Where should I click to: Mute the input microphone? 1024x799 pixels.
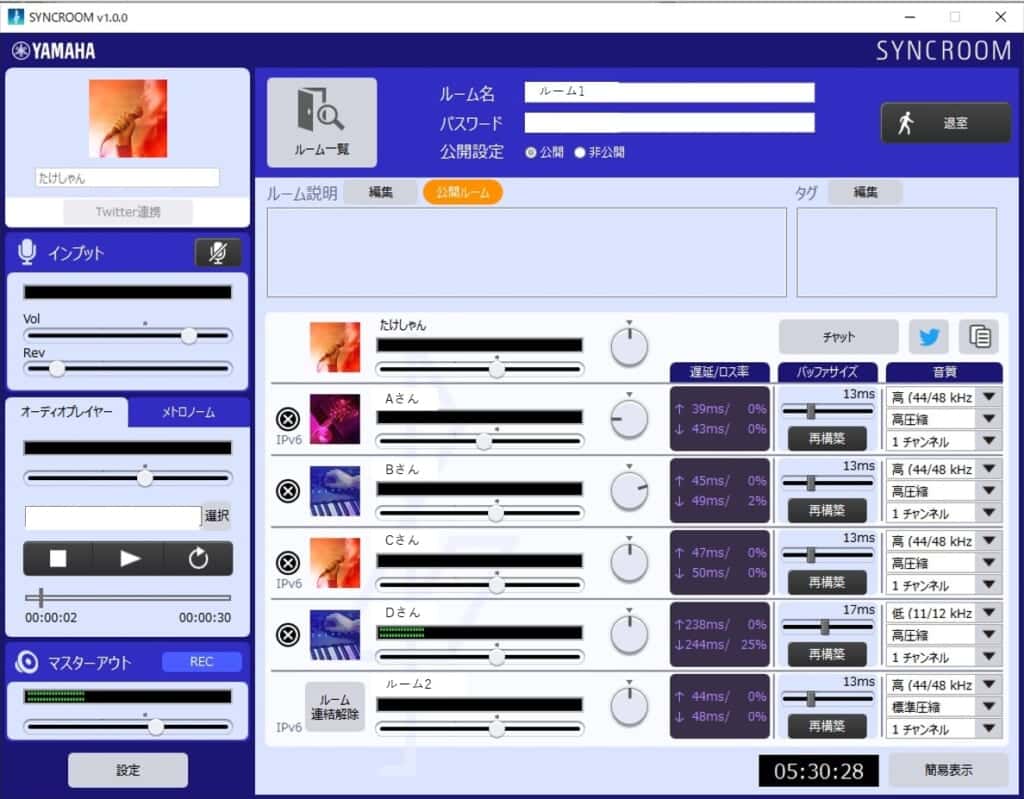click(x=218, y=252)
